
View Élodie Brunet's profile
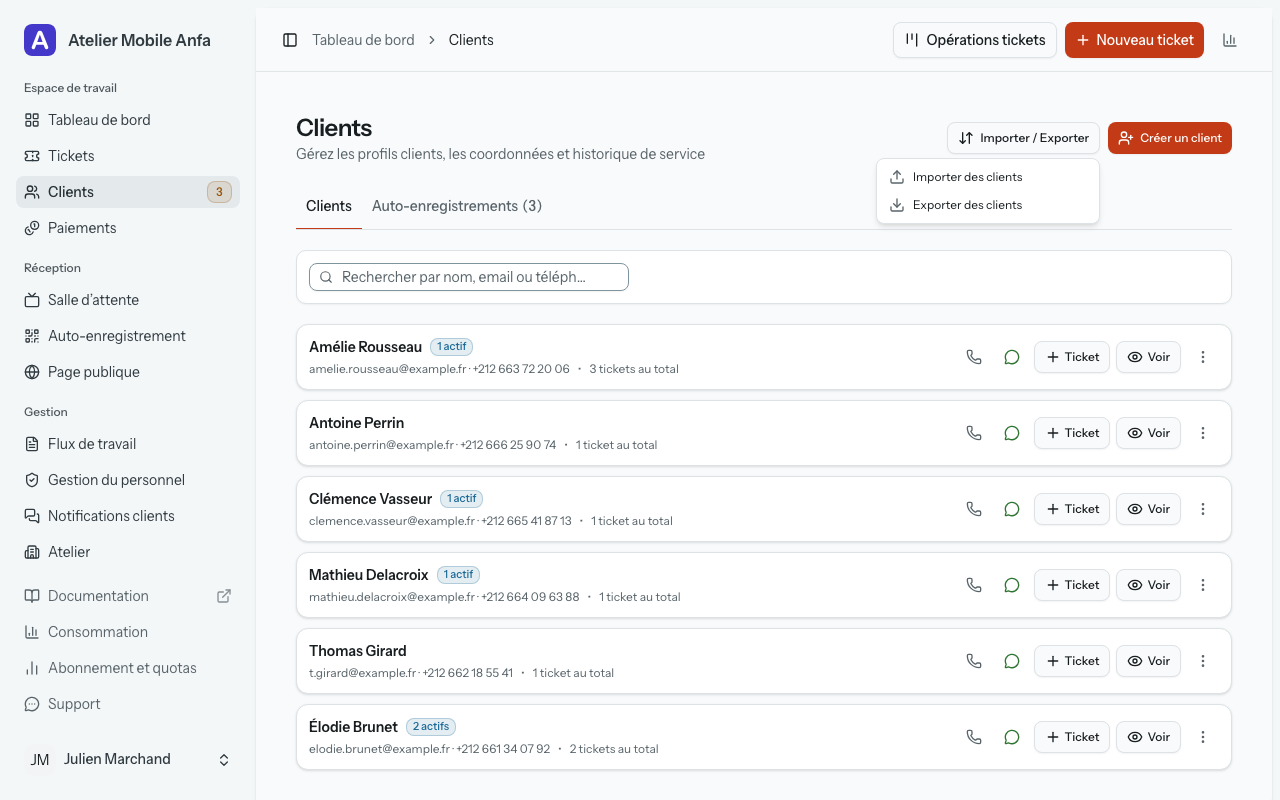click(1148, 737)
